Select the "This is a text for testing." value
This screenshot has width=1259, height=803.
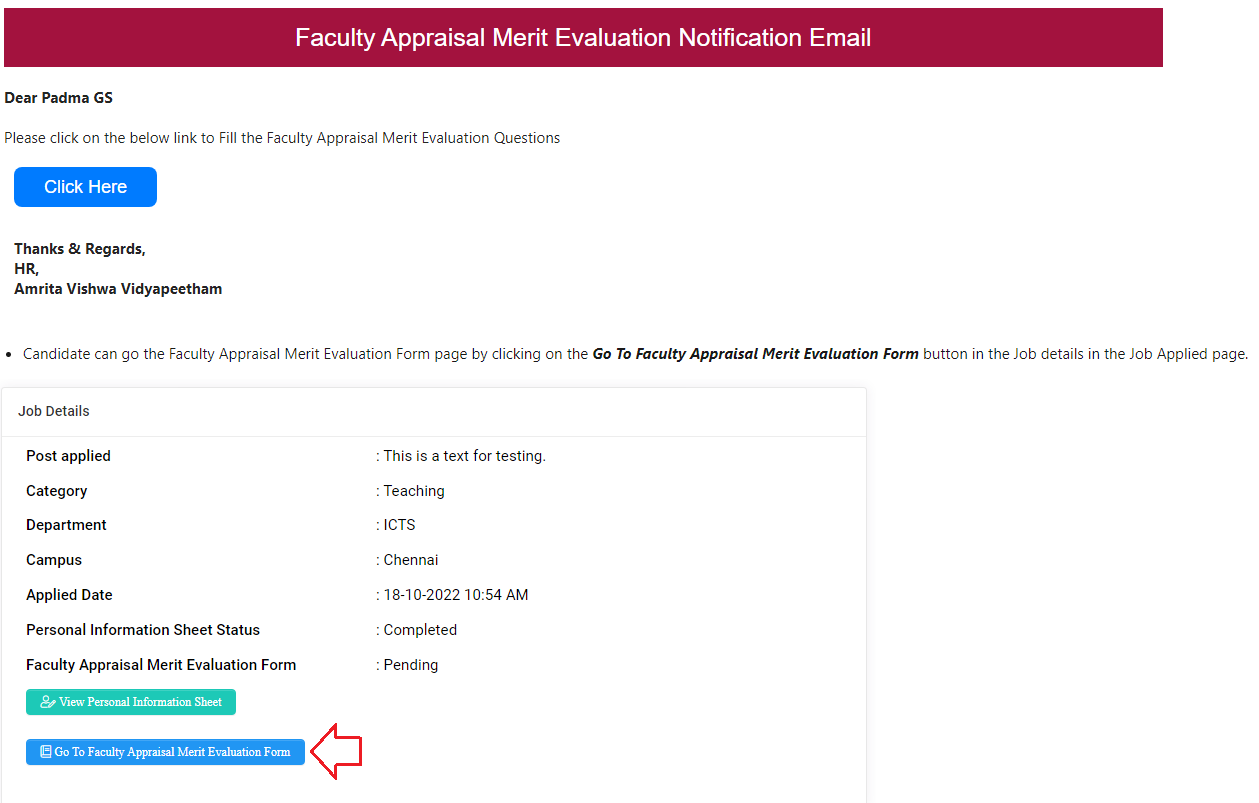(464, 456)
